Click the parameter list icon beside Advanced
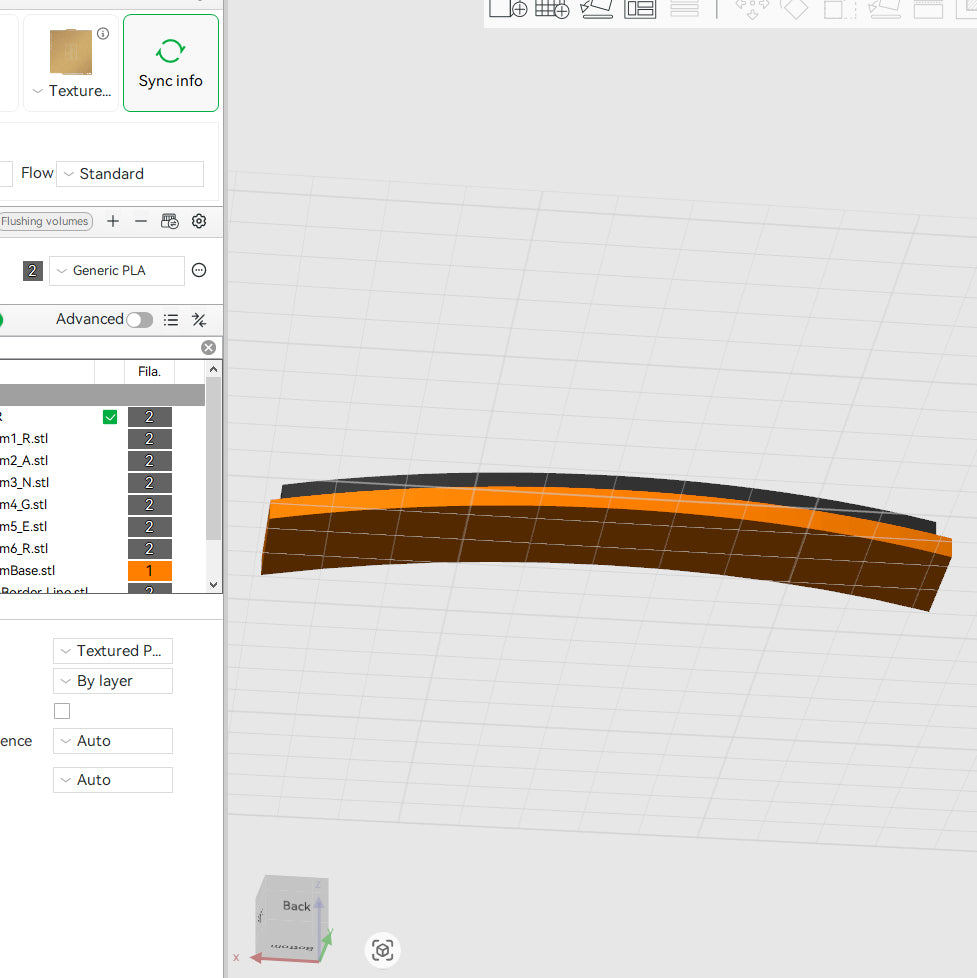This screenshot has height=978, width=977. point(171,319)
